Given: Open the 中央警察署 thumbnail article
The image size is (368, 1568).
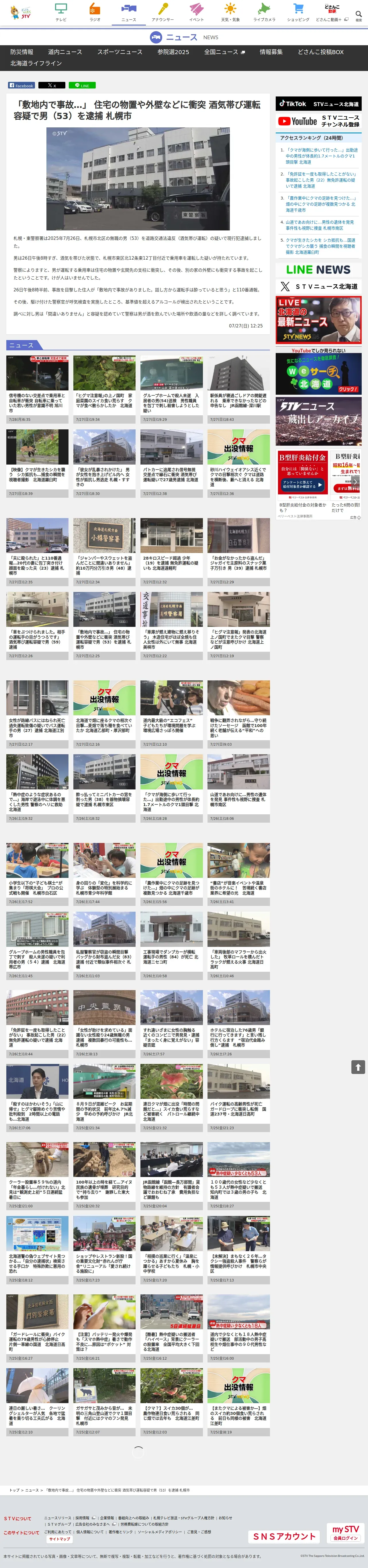Looking at the screenshot, I should (104, 1007).
